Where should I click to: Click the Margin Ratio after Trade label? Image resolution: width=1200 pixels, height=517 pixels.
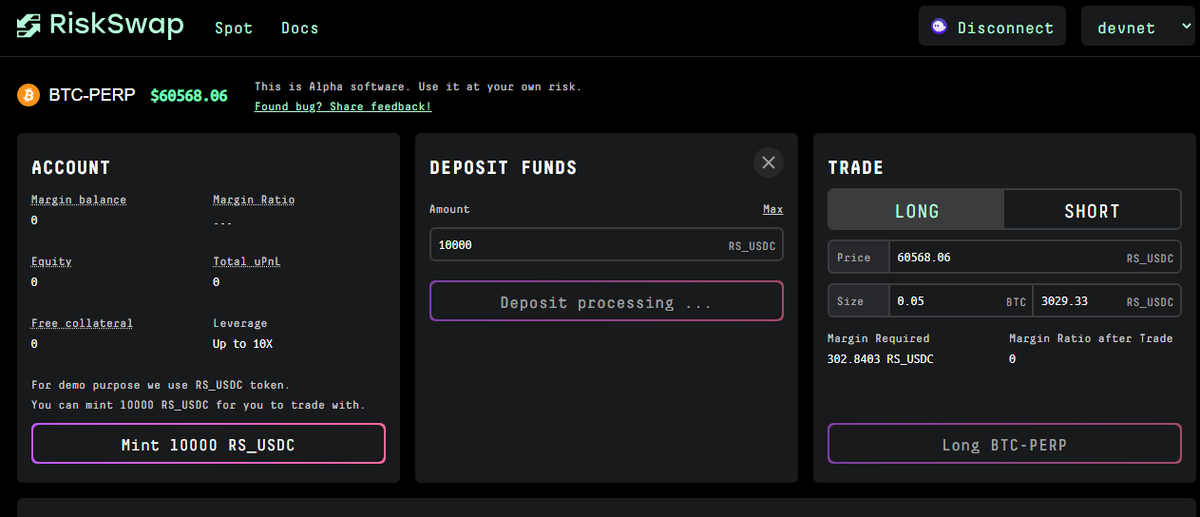1091,338
